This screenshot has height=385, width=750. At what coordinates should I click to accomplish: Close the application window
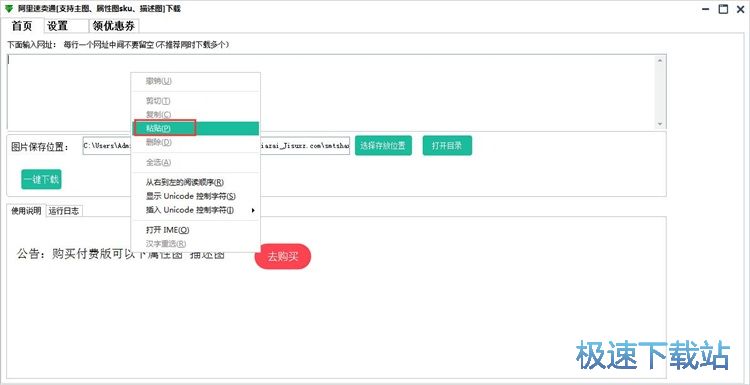coord(739,9)
